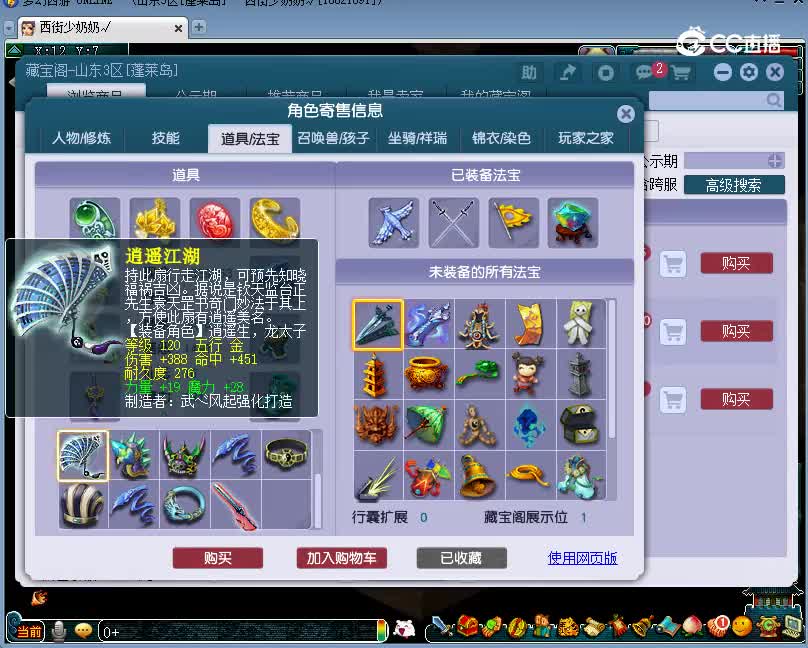
Task: Switch to 召唤兽/孩子 tab
Action: [x=333, y=138]
